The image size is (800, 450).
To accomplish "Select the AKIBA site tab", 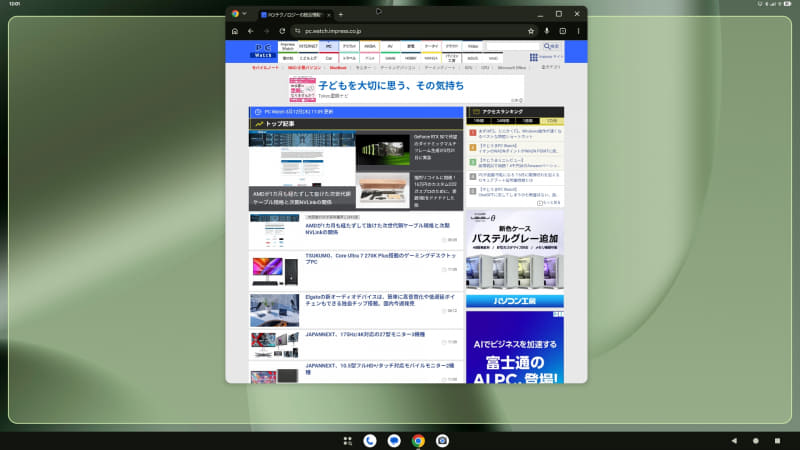I will click(370, 46).
